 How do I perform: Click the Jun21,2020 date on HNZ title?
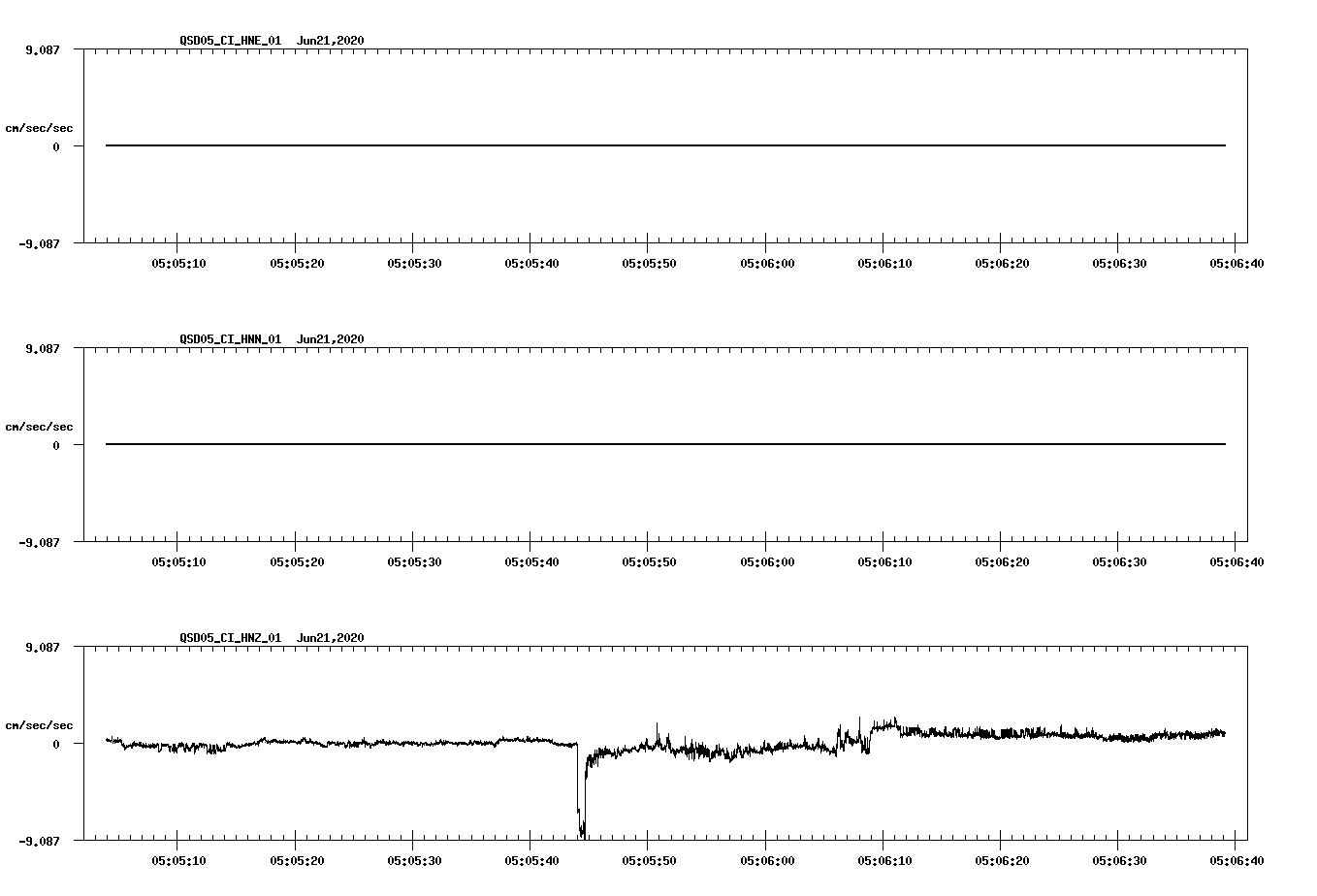pyautogui.click(x=331, y=638)
